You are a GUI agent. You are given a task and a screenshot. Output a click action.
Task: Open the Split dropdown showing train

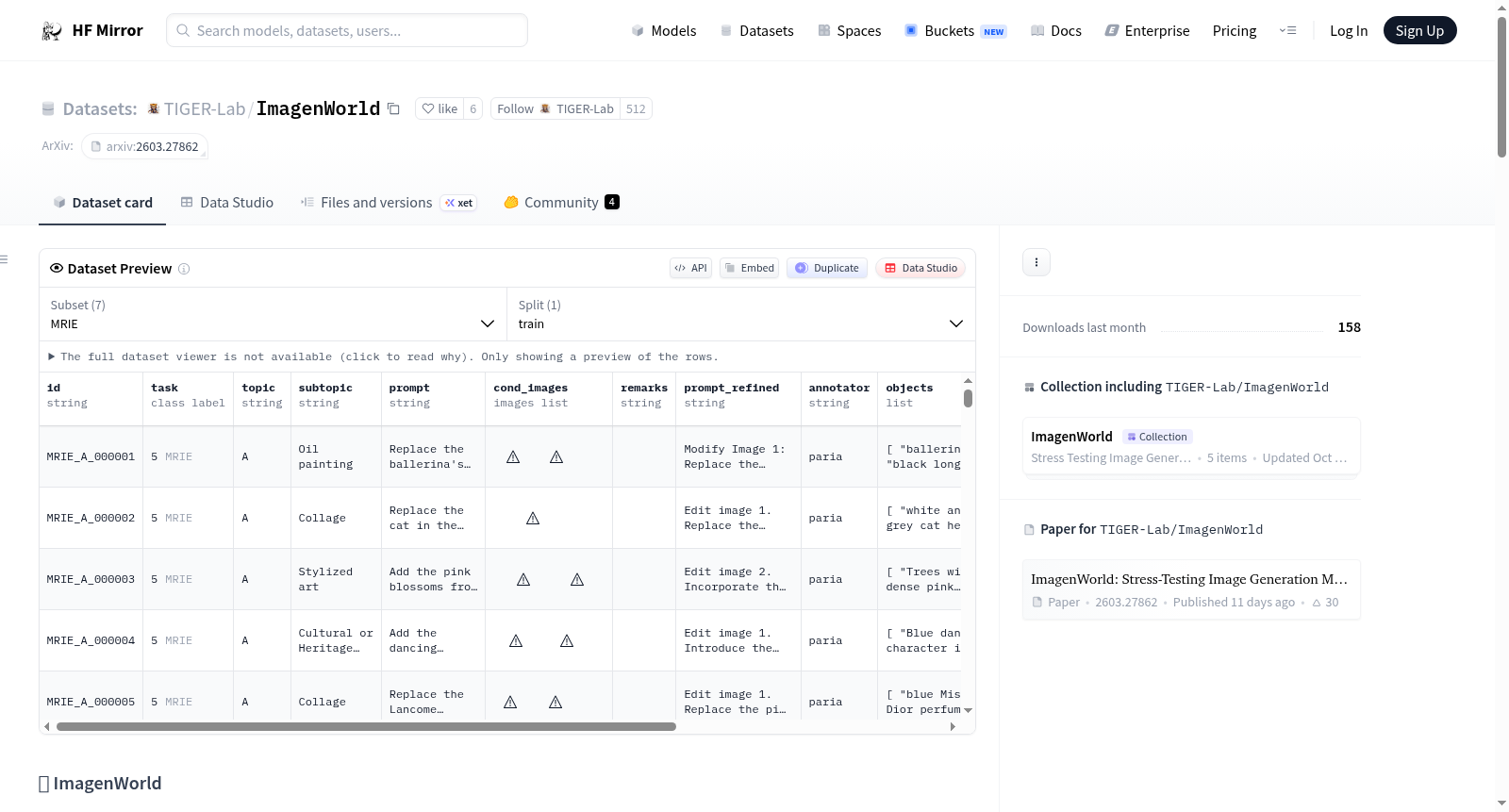point(740,314)
